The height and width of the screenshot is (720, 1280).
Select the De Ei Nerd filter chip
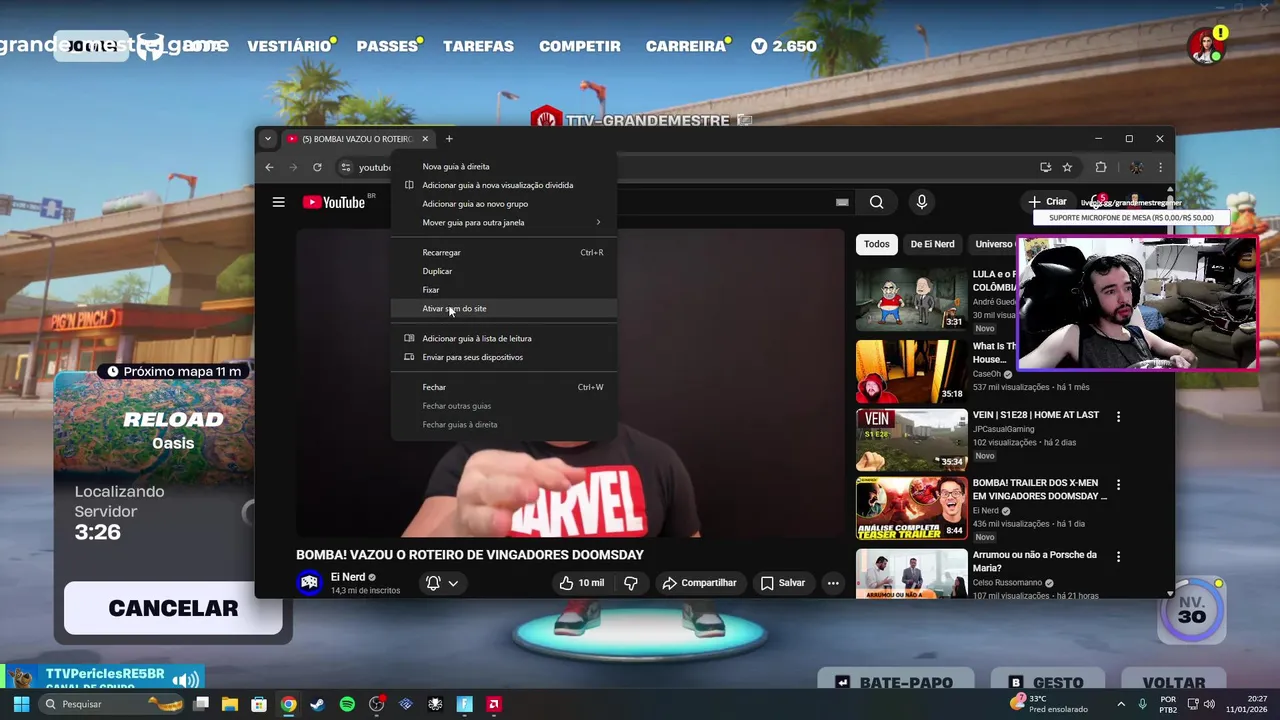pos(932,244)
